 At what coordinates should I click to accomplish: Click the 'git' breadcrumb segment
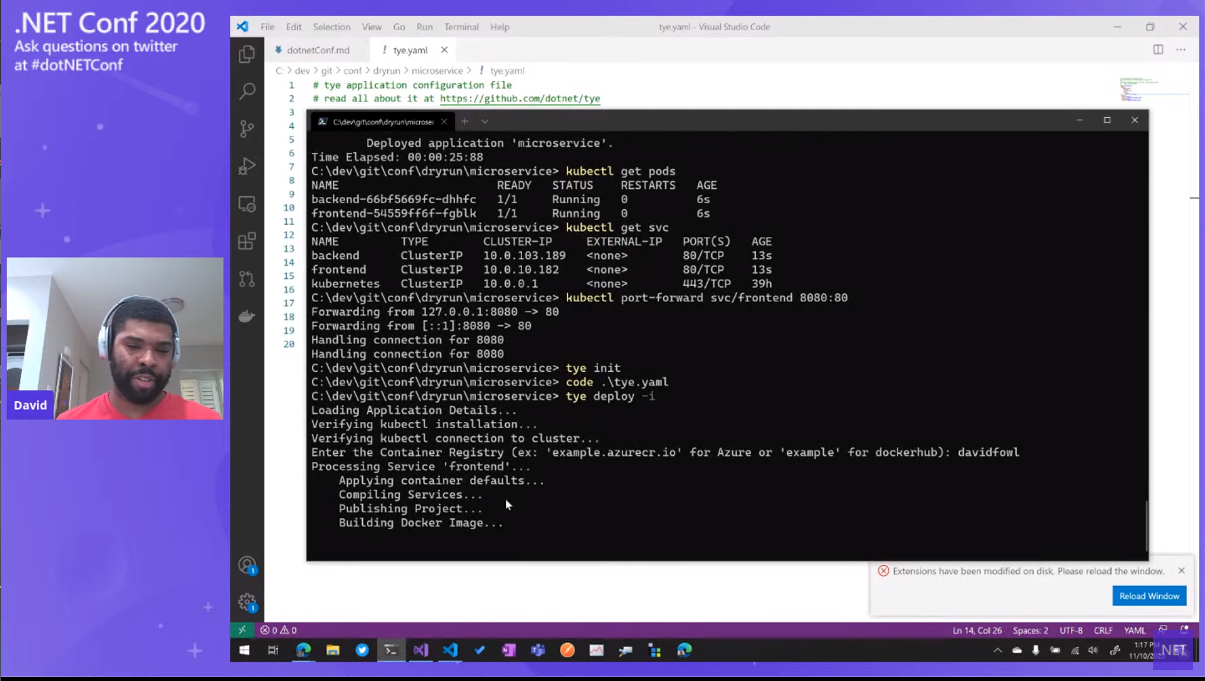click(327, 71)
